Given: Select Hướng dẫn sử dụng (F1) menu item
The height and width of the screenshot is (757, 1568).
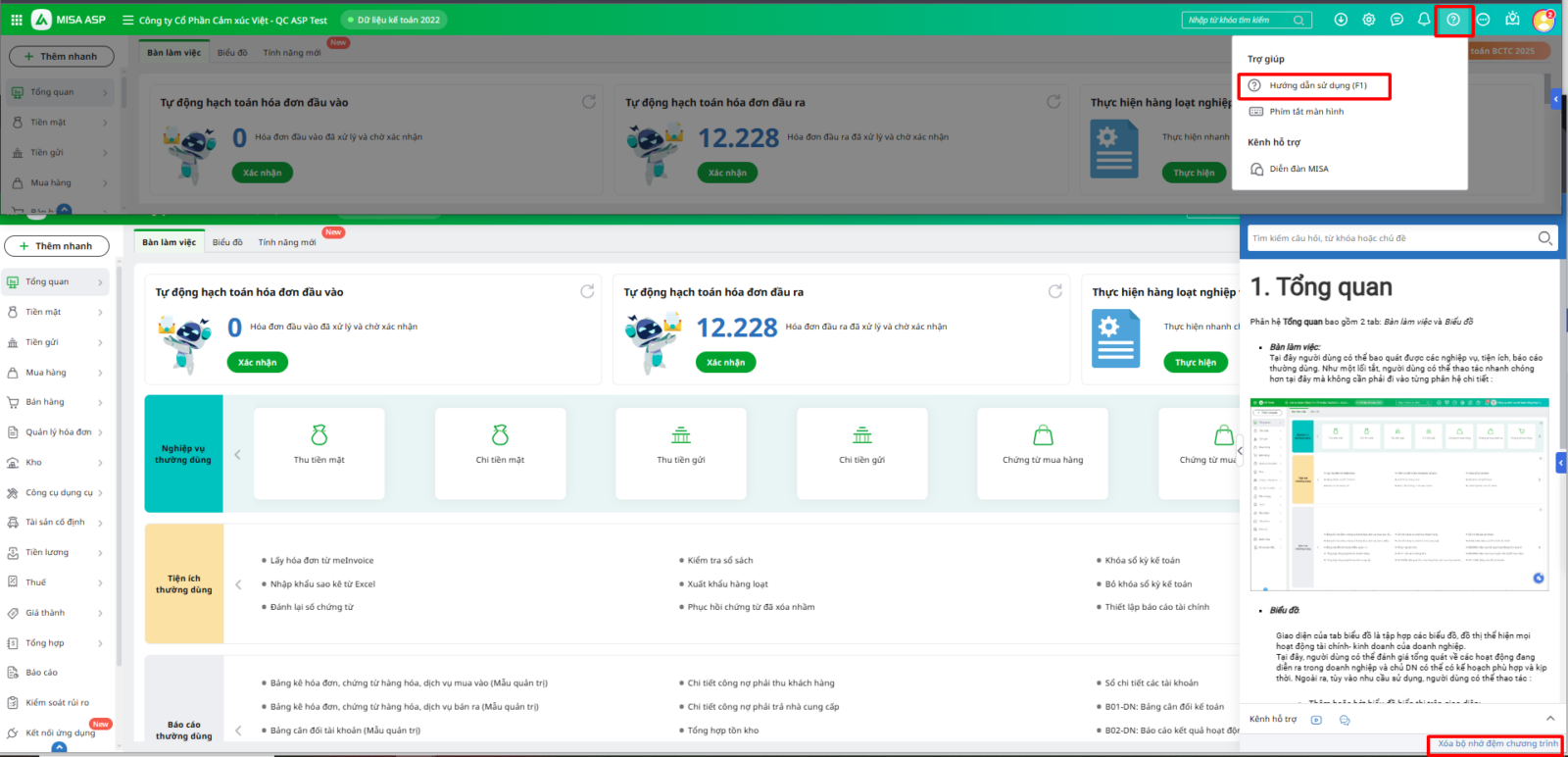Looking at the screenshot, I should click(1317, 86).
